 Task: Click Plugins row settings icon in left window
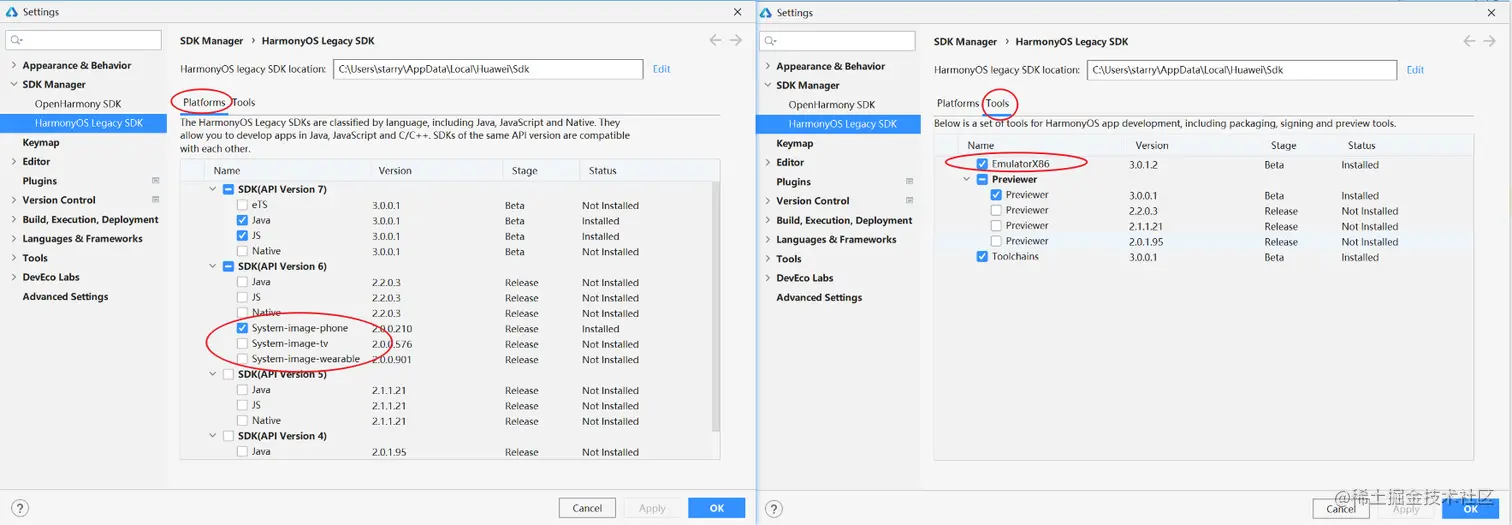[155, 181]
